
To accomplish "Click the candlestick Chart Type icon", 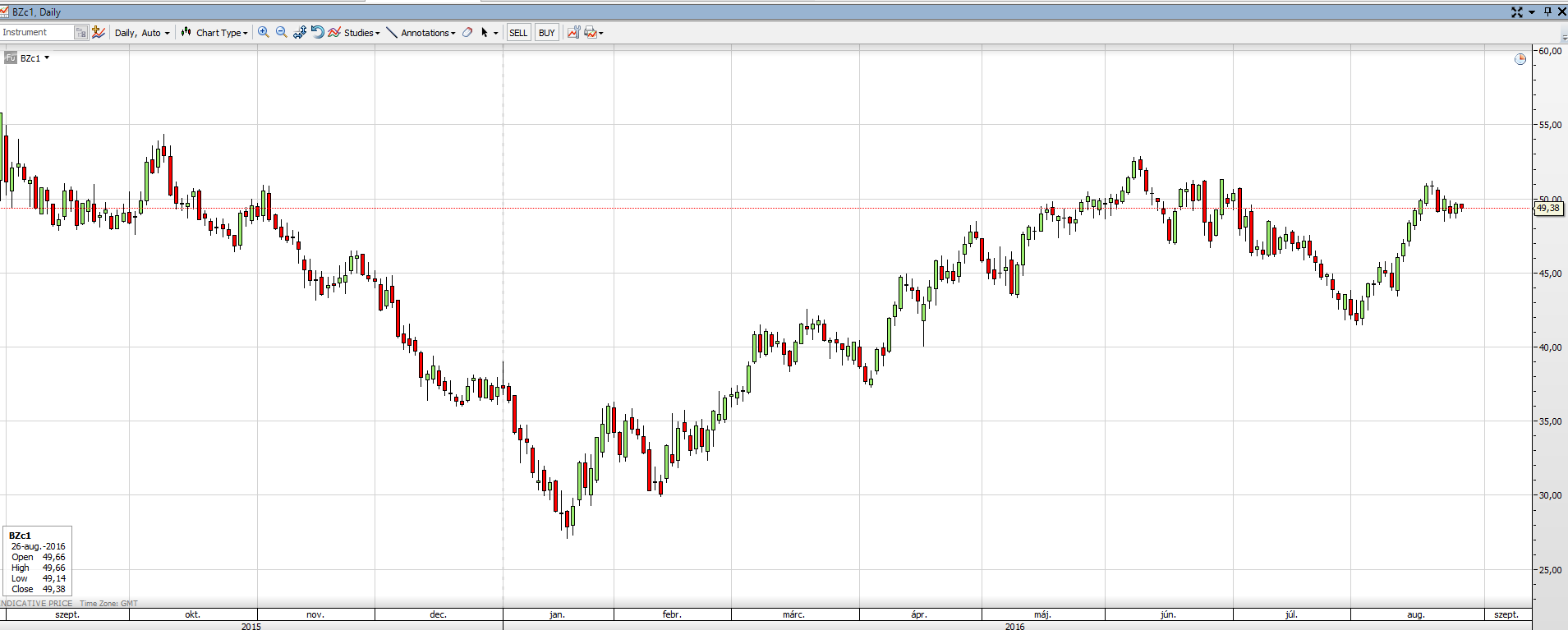I will (x=186, y=33).
